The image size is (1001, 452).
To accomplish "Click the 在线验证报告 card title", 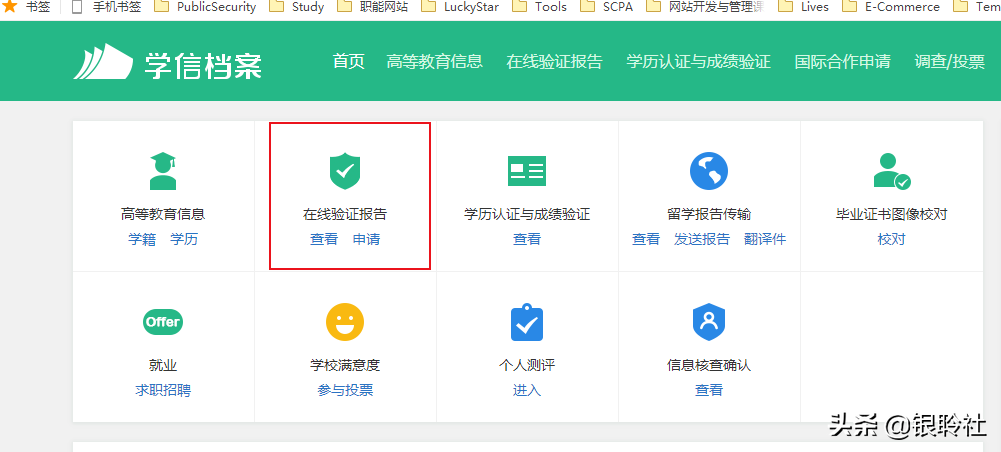I will click(x=345, y=215).
